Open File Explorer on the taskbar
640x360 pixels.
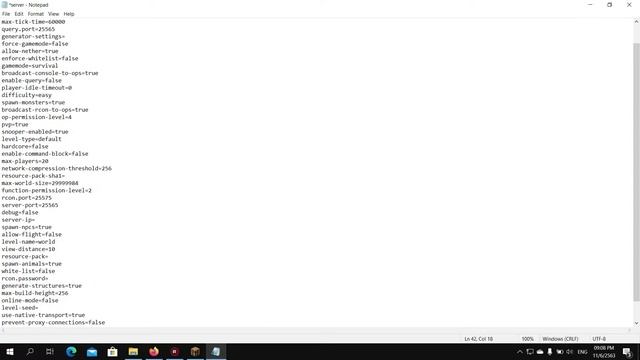point(133,351)
